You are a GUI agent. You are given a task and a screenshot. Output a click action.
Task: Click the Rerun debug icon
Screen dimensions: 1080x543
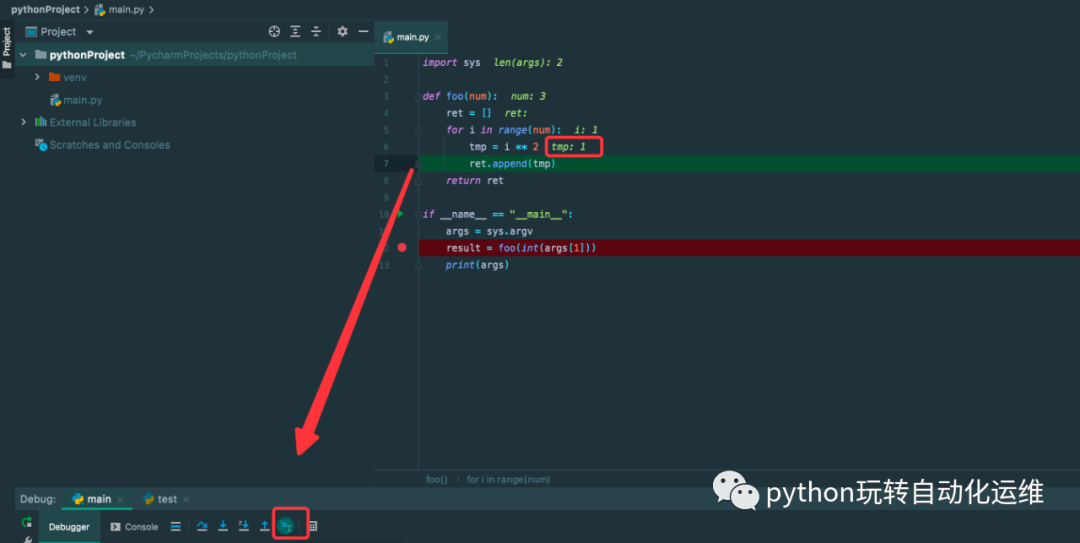click(27, 522)
